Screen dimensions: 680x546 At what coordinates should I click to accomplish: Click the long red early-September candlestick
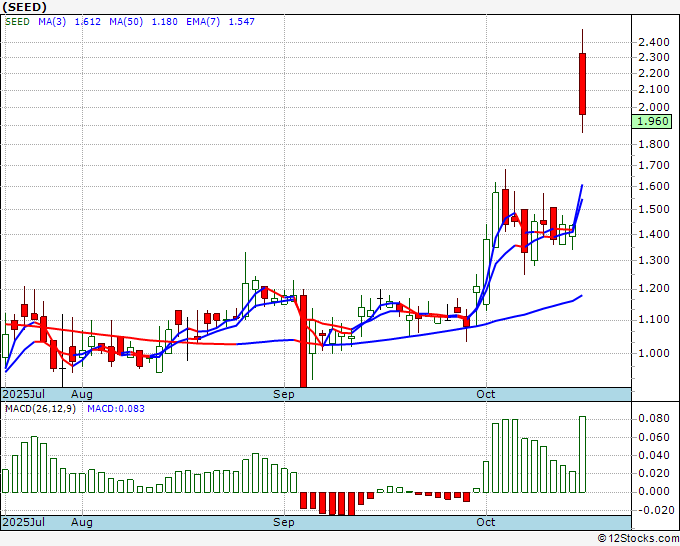click(x=304, y=338)
